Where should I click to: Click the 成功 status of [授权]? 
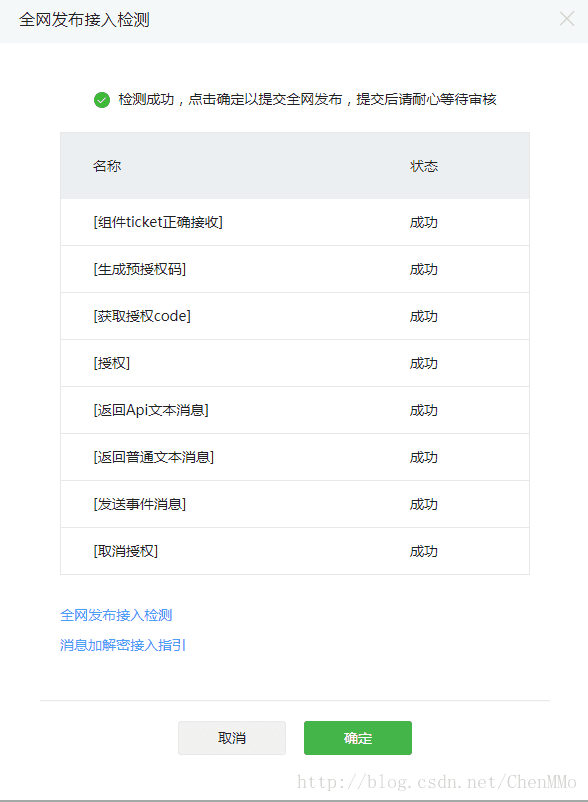click(x=423, y=363)
